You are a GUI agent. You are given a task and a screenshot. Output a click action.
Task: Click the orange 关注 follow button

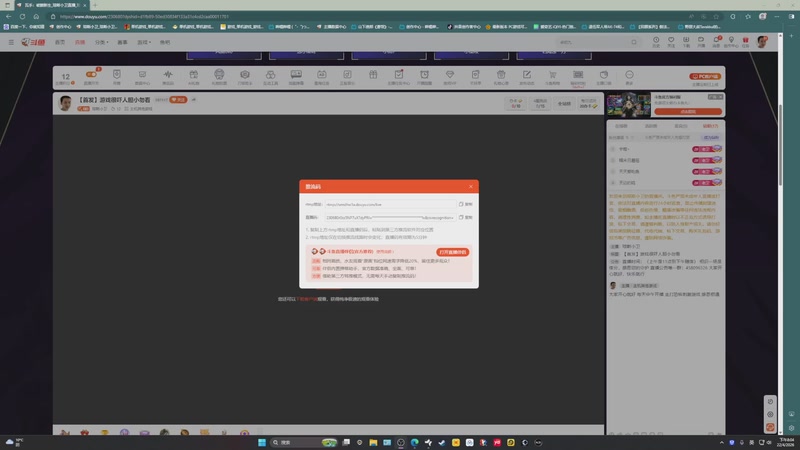coord(178,99)
